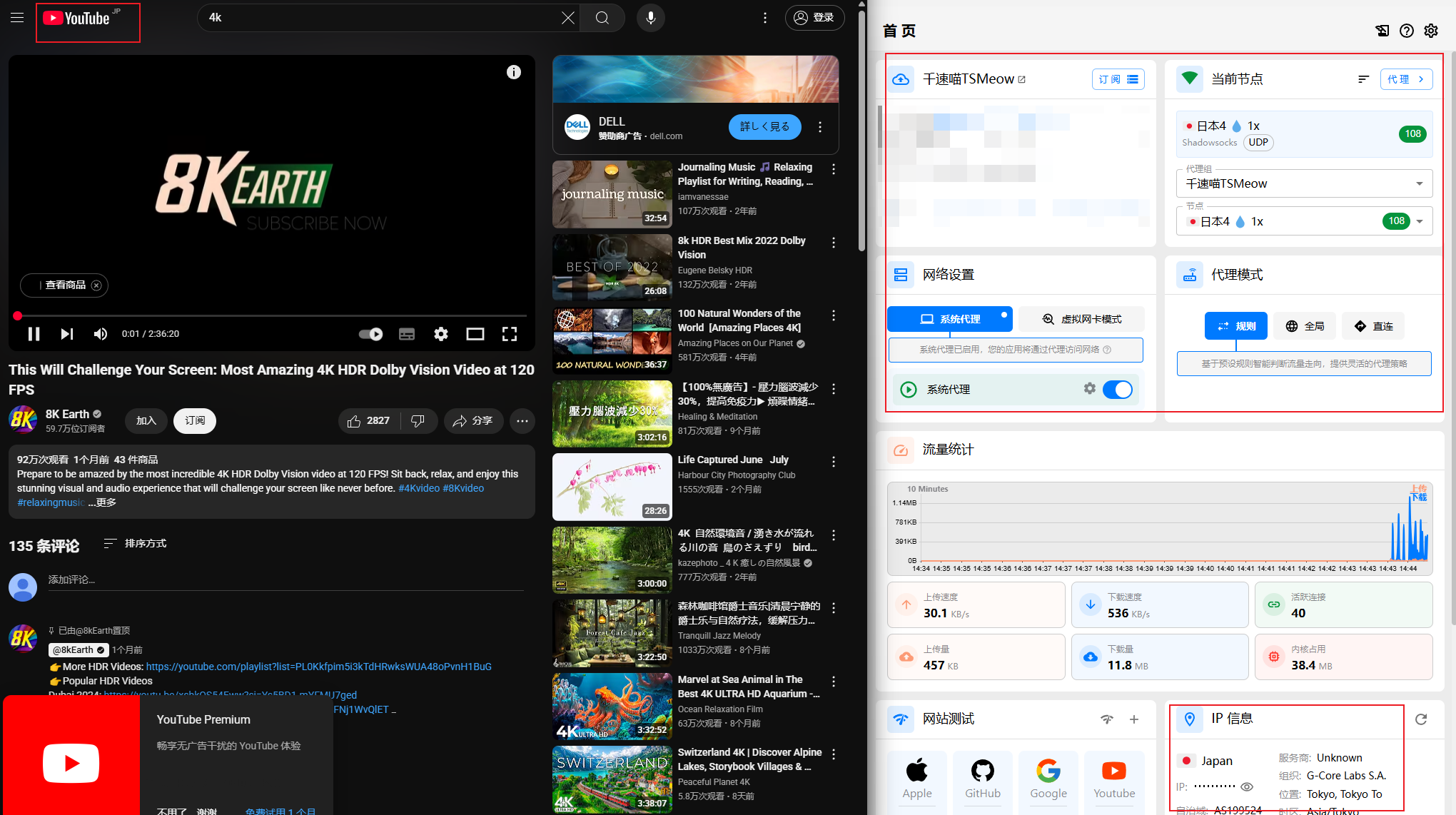Pause the video playback
1456x815 pixels.
click(34, 334)
